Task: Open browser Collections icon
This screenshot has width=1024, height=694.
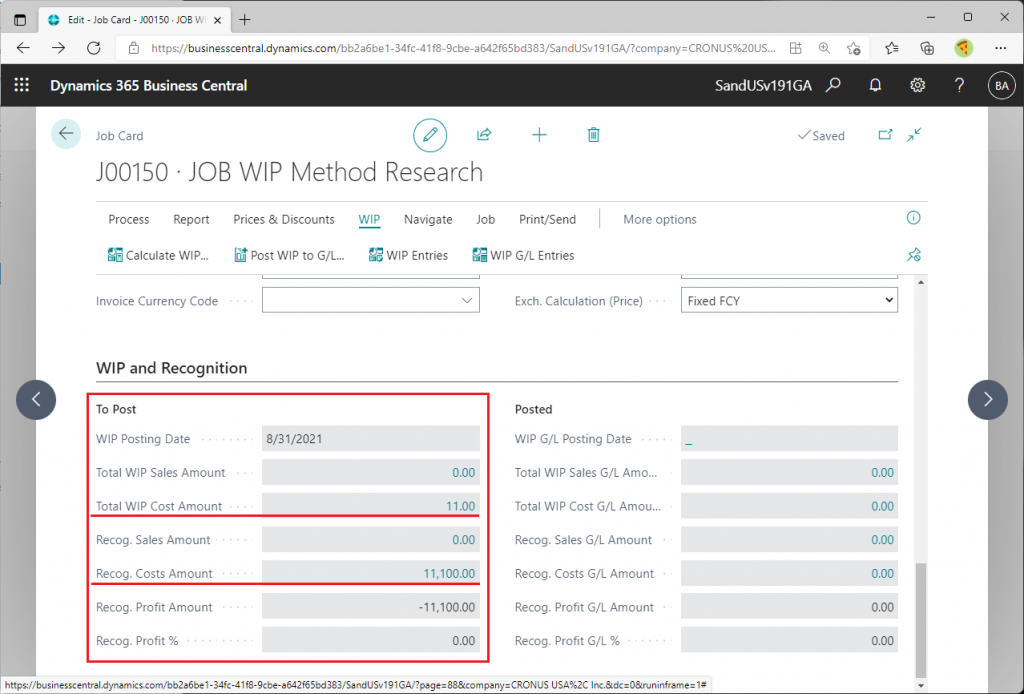Action: 927,48
